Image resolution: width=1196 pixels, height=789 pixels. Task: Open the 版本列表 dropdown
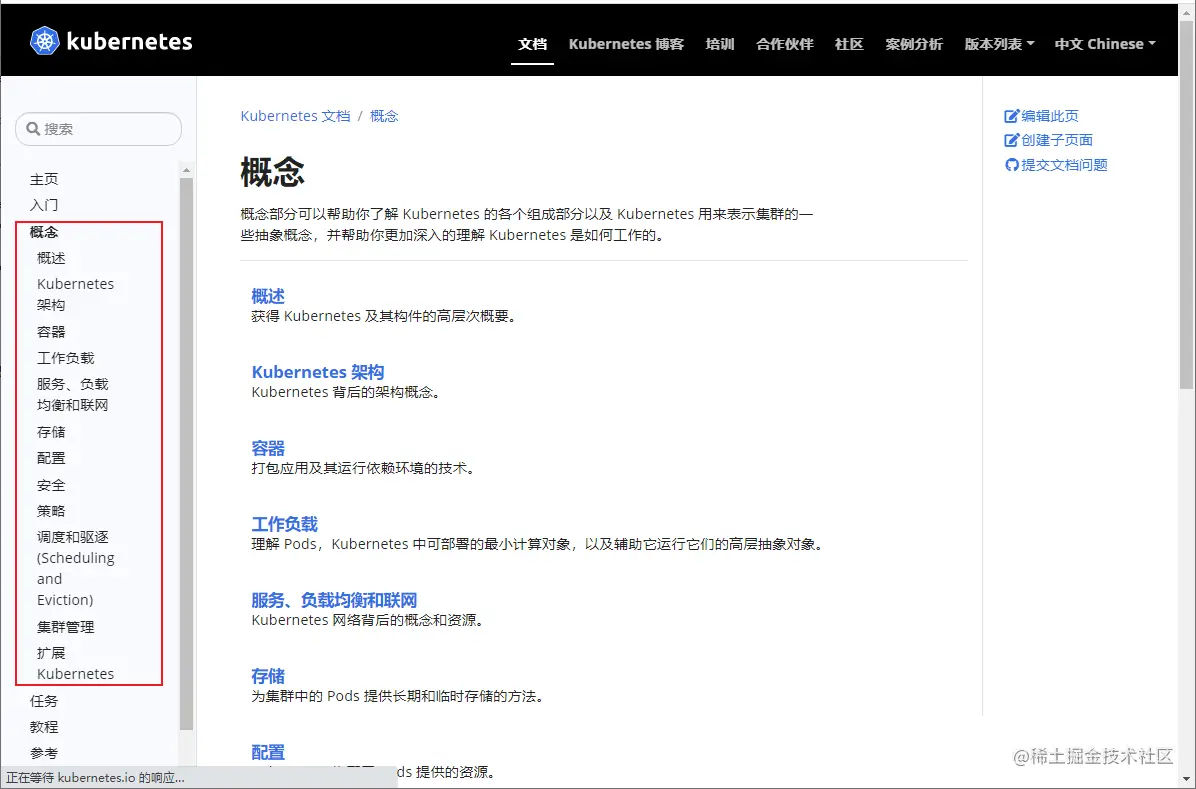[x=999, y=44]
